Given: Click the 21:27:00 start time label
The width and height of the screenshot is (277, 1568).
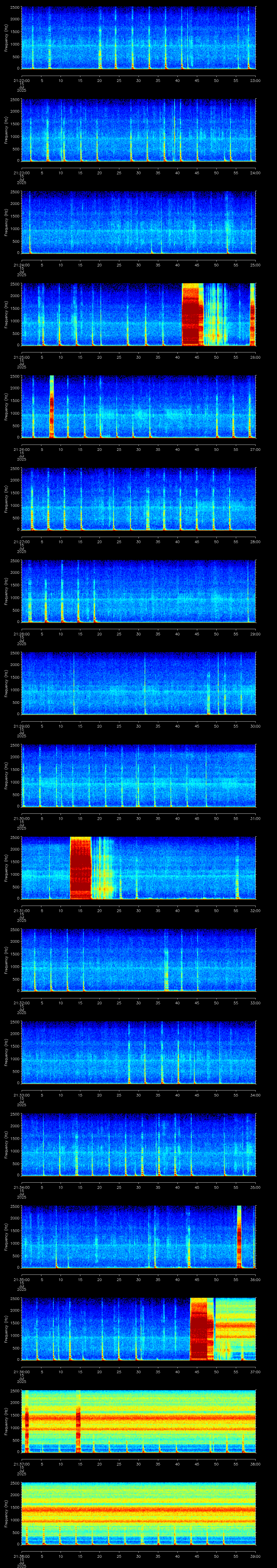Looking at the screenshot, I should click(x=21, y=542).
